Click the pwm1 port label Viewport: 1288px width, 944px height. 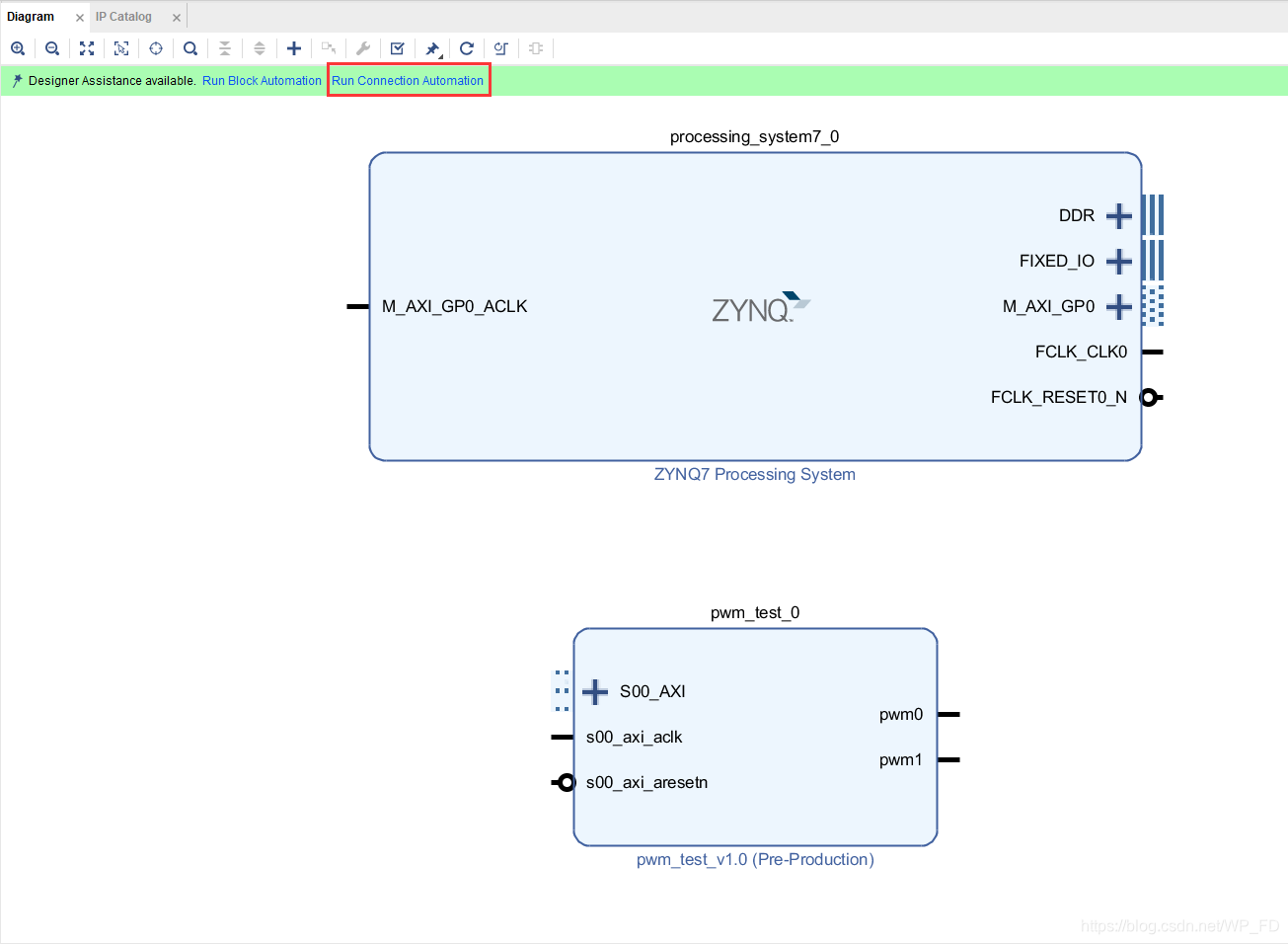tap(901, 759)
